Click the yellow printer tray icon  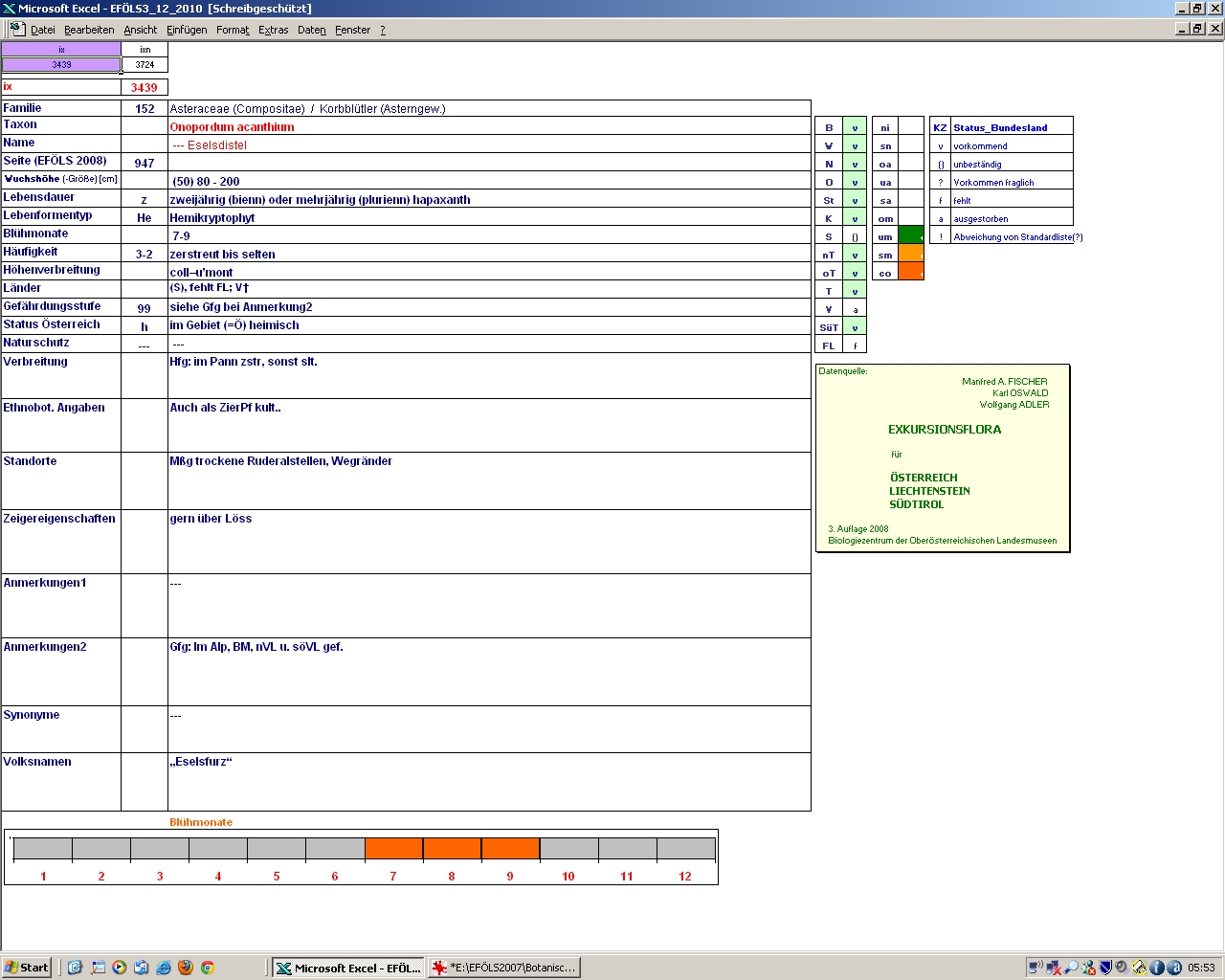point(1140,968)
